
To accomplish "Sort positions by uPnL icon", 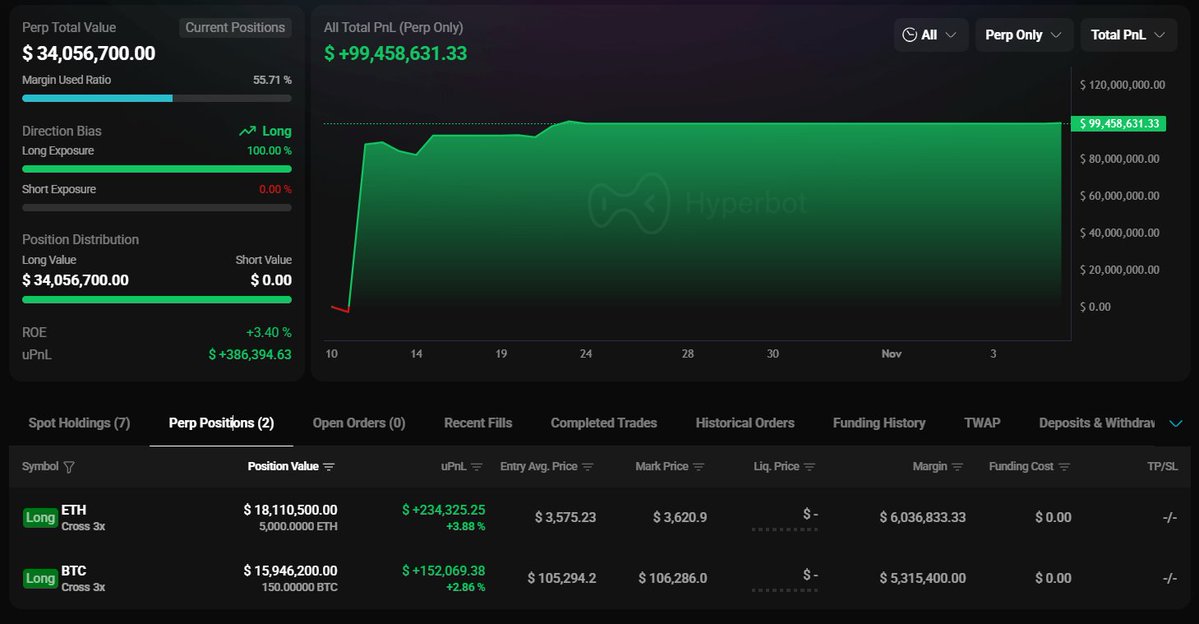I will click(477, 467).
